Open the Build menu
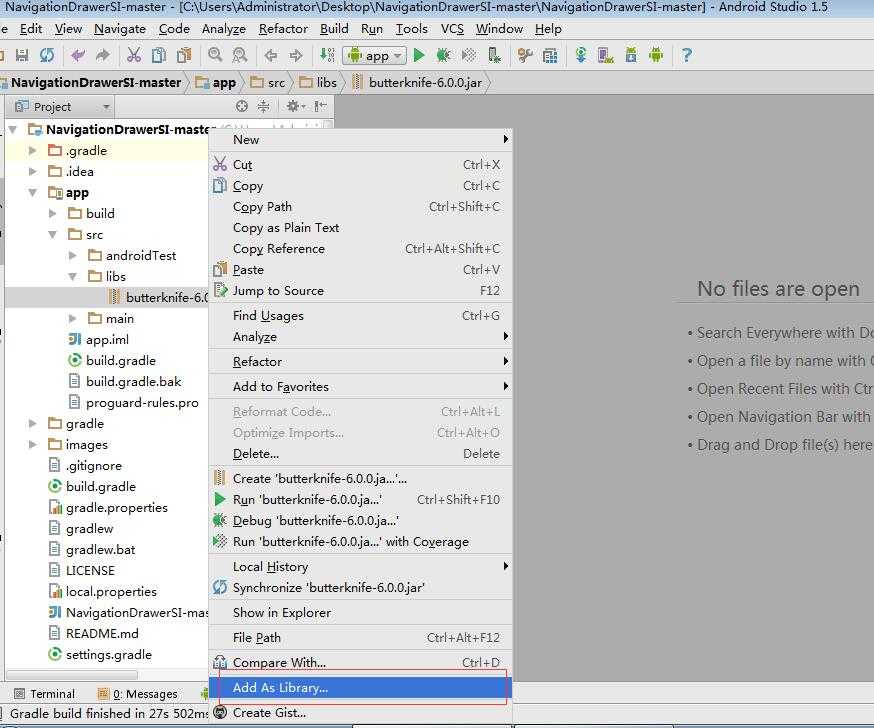The image size is (874, 728). point(334,28)
